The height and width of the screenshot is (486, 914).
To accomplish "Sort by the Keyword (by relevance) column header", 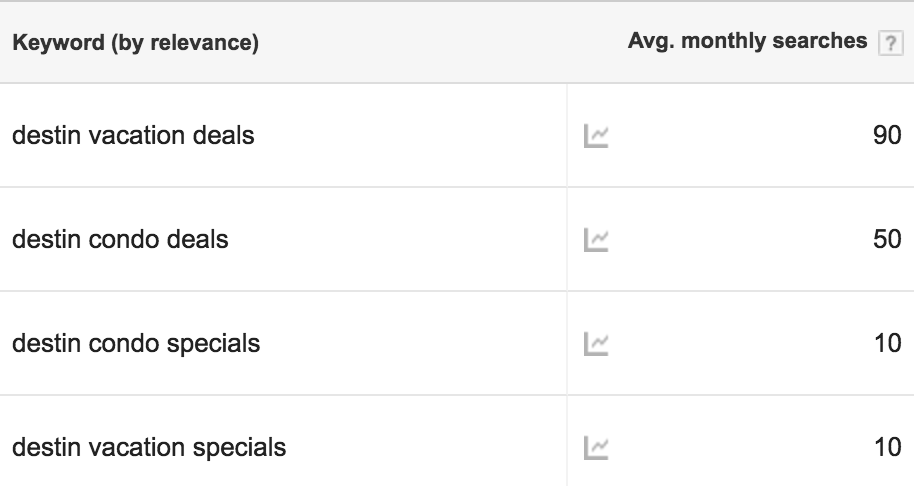I will coord(135,43).
